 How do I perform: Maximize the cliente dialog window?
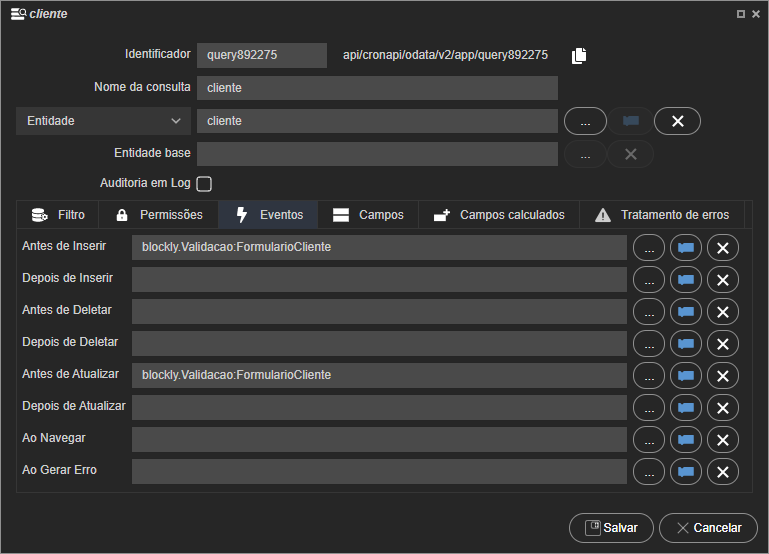pyautogui.click(x=741, y=14)
